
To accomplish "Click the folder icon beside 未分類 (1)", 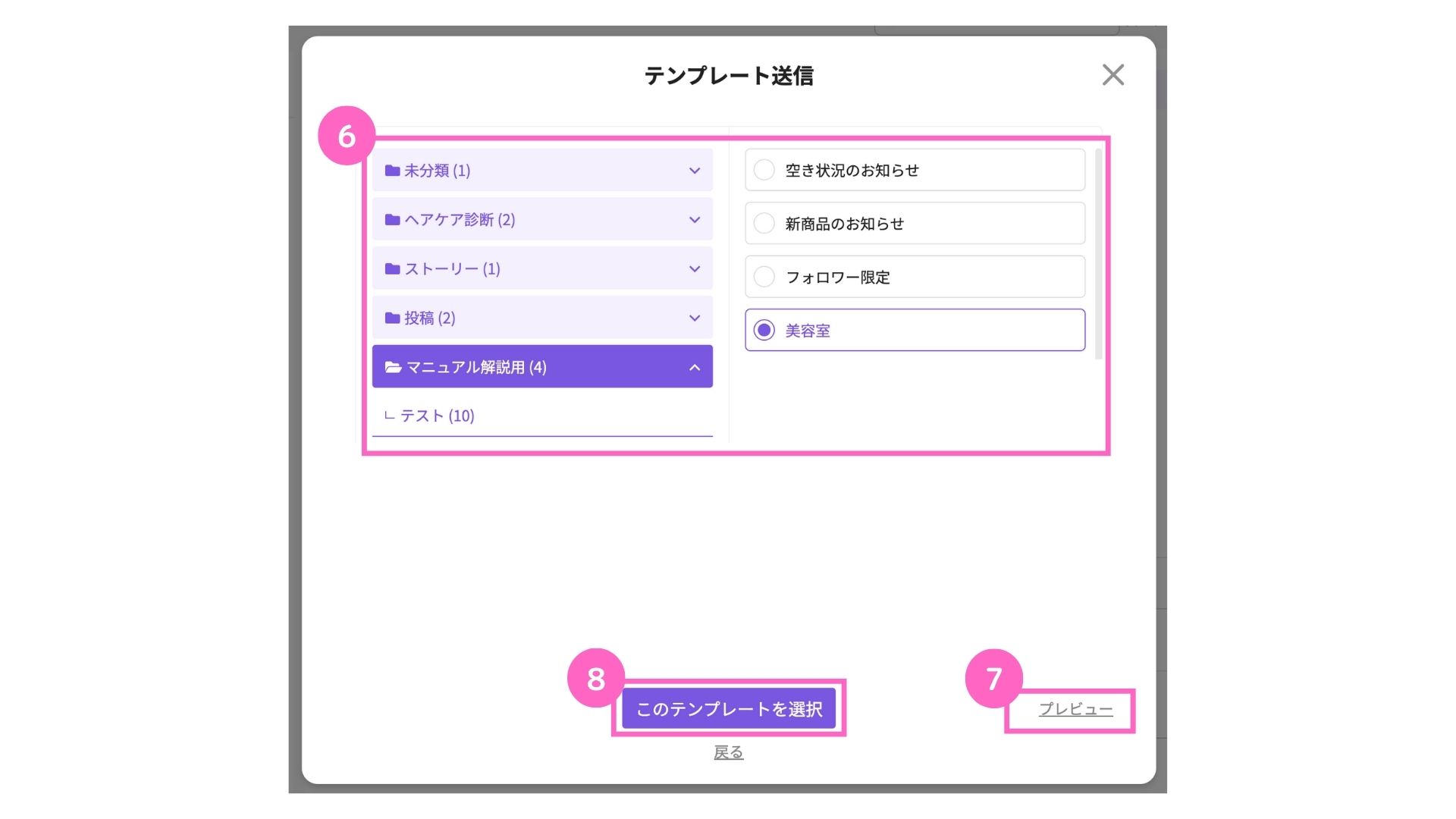I will 392,170.
